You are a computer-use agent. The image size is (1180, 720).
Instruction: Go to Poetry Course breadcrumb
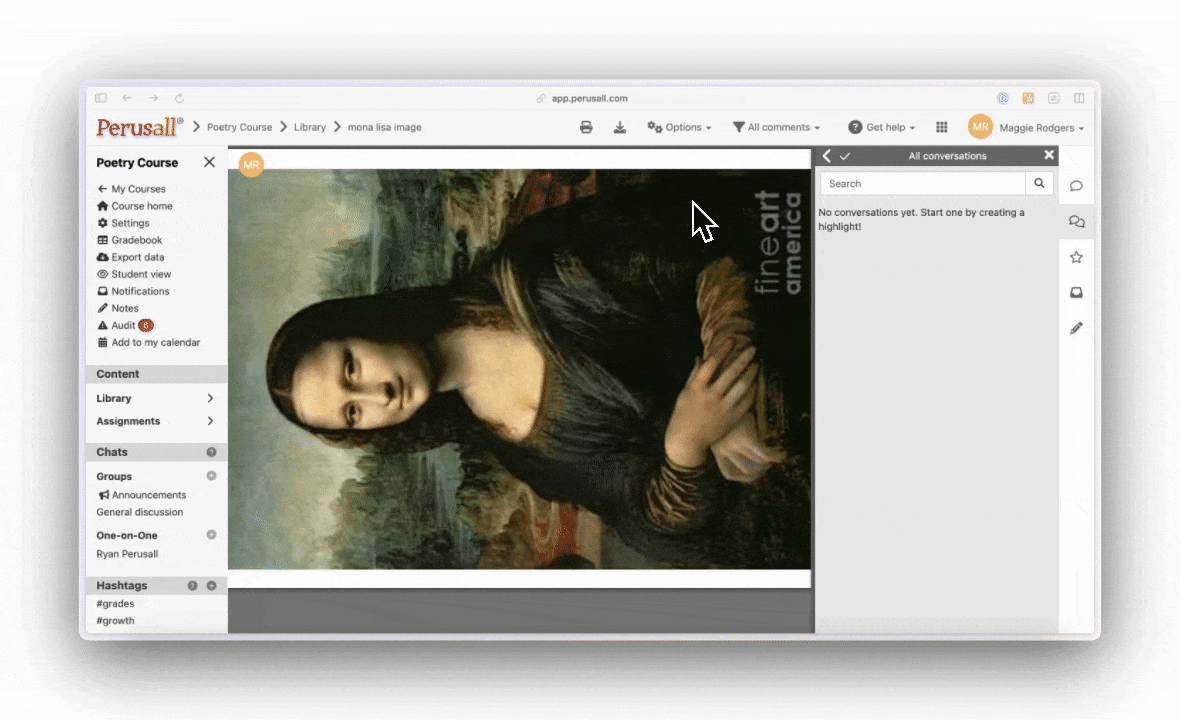click(x=239, y=127)
